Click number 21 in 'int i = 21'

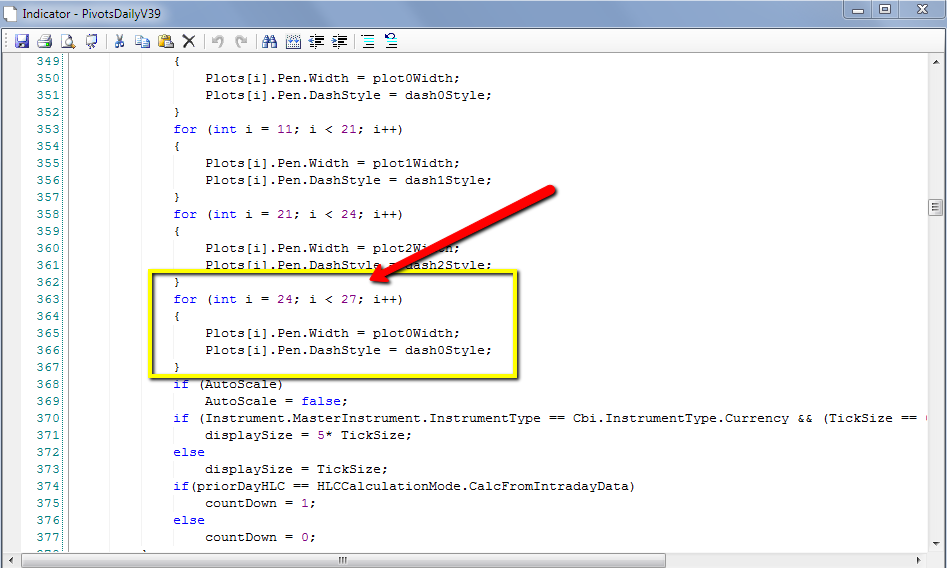point(284,214)
